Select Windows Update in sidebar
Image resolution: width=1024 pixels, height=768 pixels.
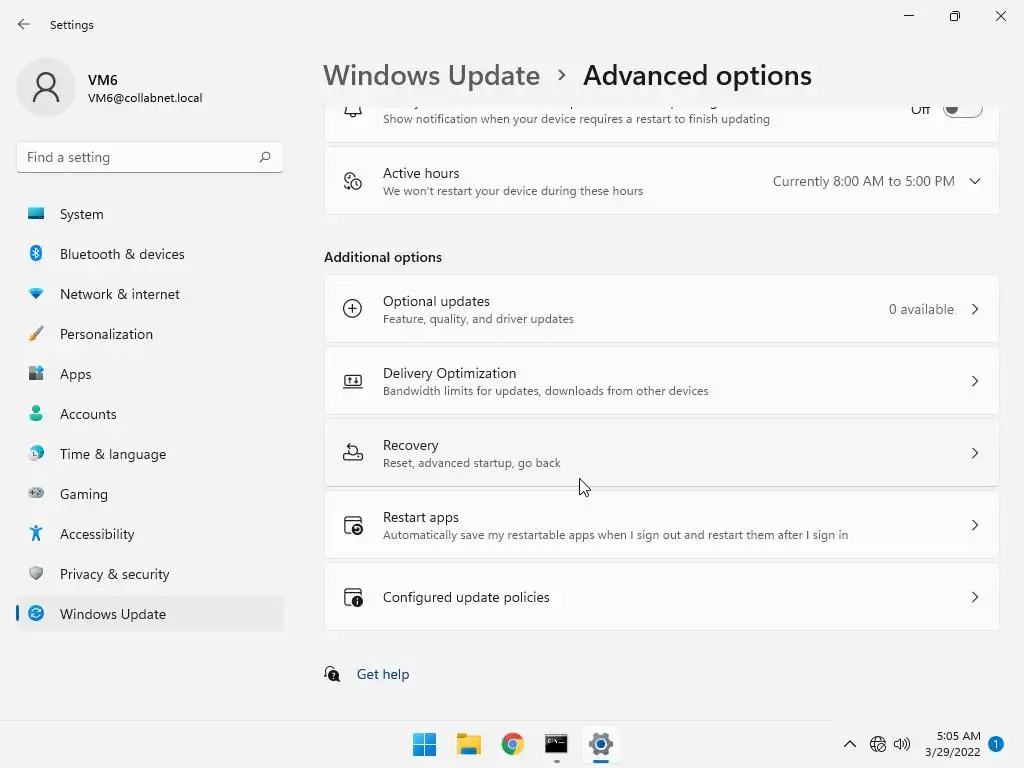coord(150,613)
